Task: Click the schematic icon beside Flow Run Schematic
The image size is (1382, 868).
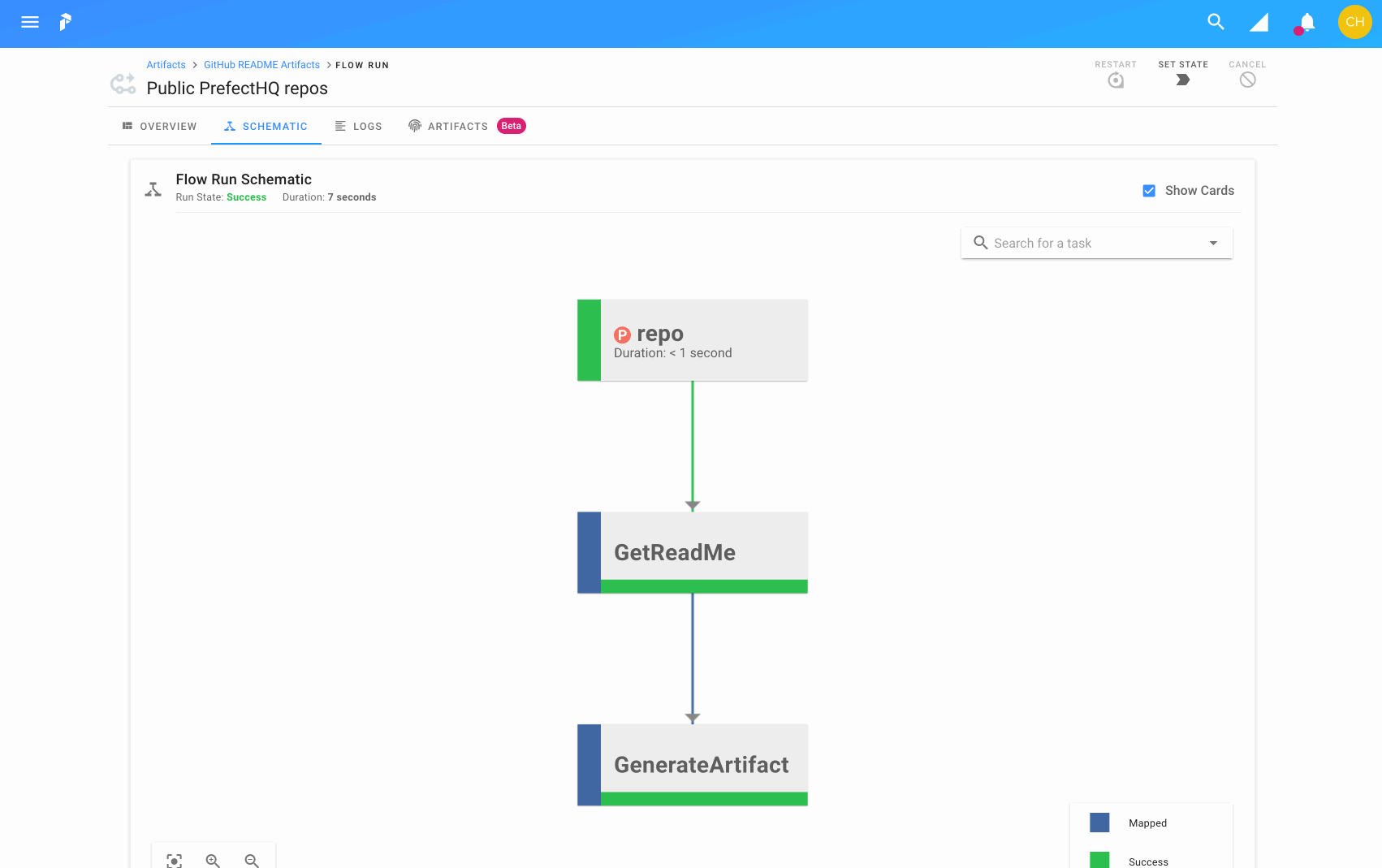Action: coord(153,189)
